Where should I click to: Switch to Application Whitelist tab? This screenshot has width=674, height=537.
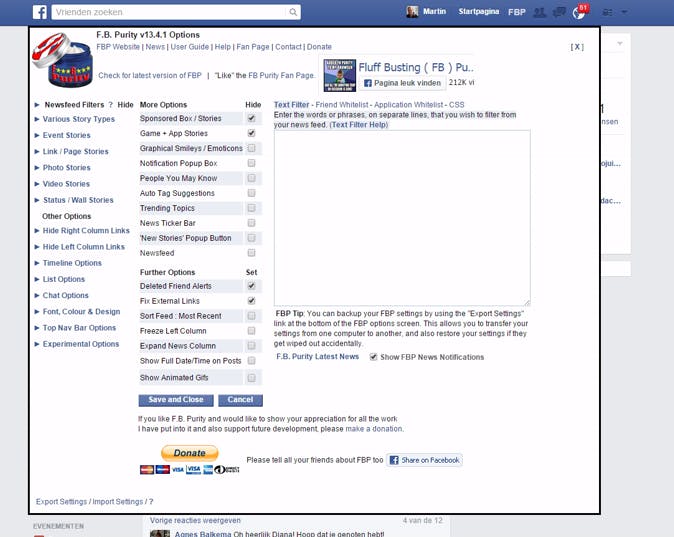pyautogui.click(x=408, y=104)
